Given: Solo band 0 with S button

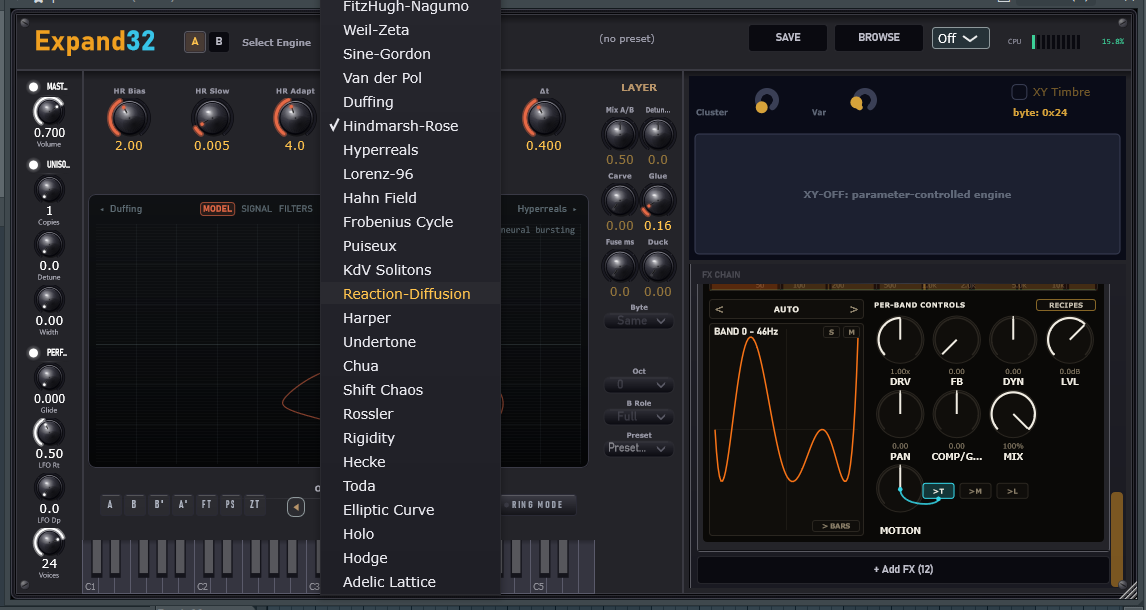Looking at the screenshot, I should [x=831, y=332].
